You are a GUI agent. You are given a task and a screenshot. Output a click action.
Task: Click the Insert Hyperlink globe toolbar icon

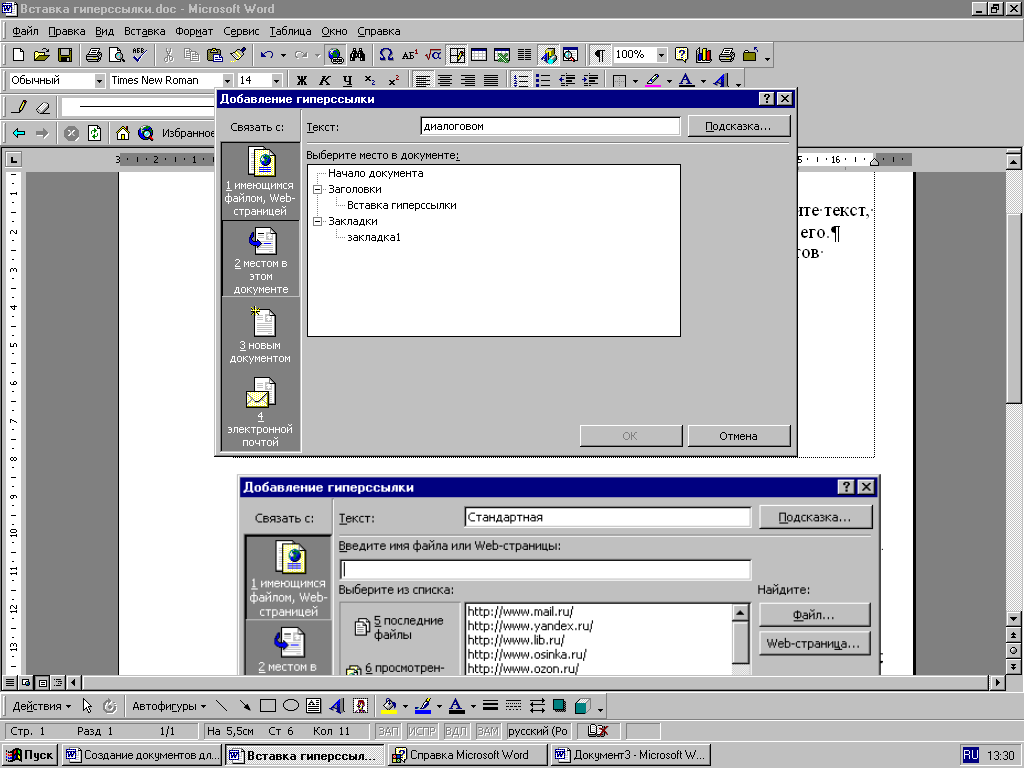tap(335, 55)
